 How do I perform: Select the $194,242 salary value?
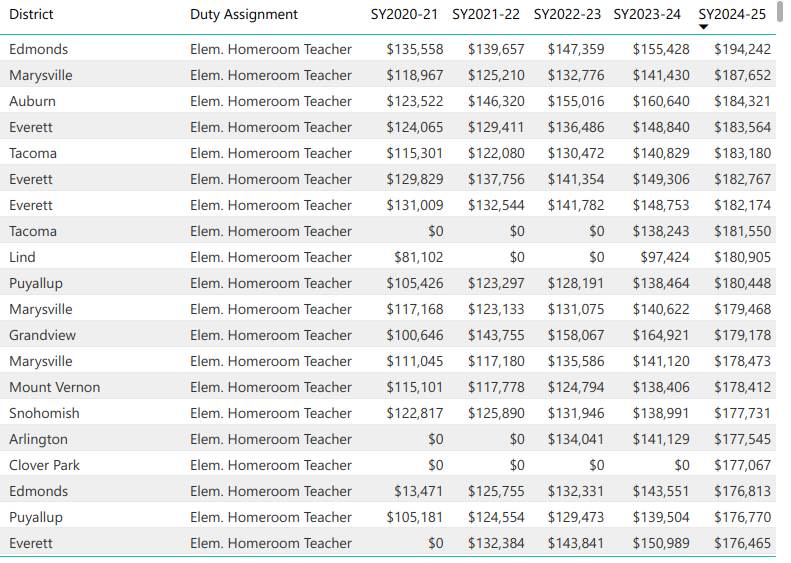point(742,49)
